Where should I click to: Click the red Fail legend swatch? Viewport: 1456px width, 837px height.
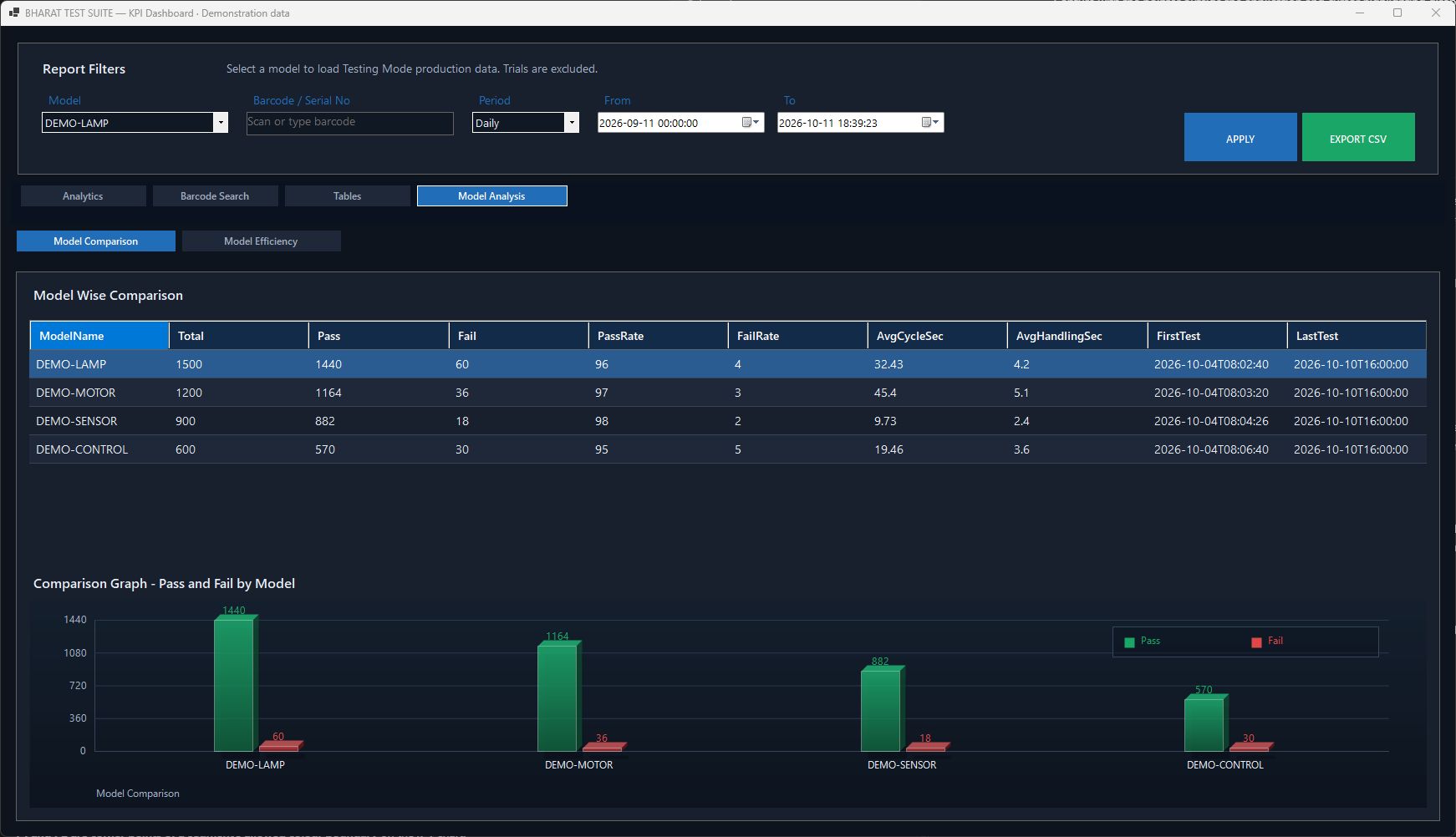1256,642
